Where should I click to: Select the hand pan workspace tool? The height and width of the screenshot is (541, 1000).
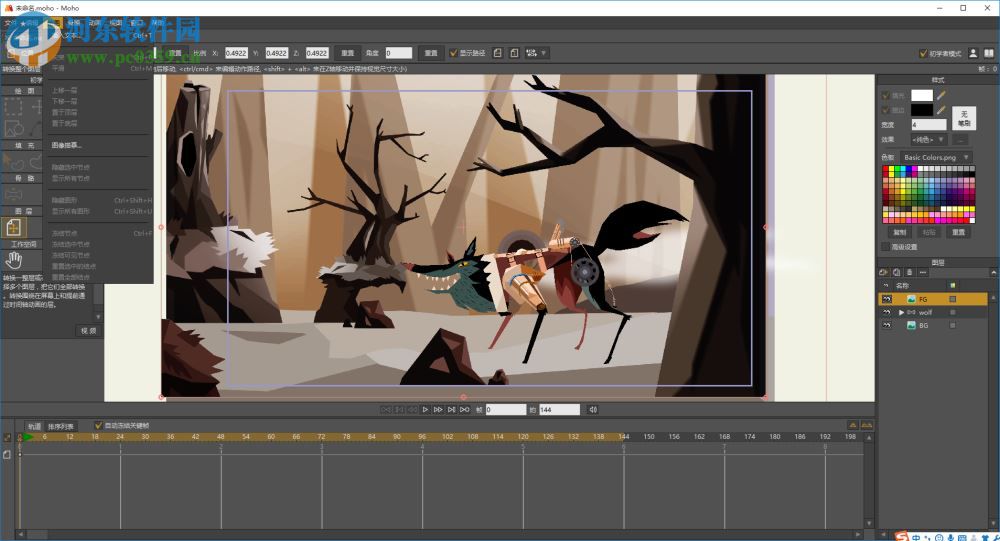13,260
